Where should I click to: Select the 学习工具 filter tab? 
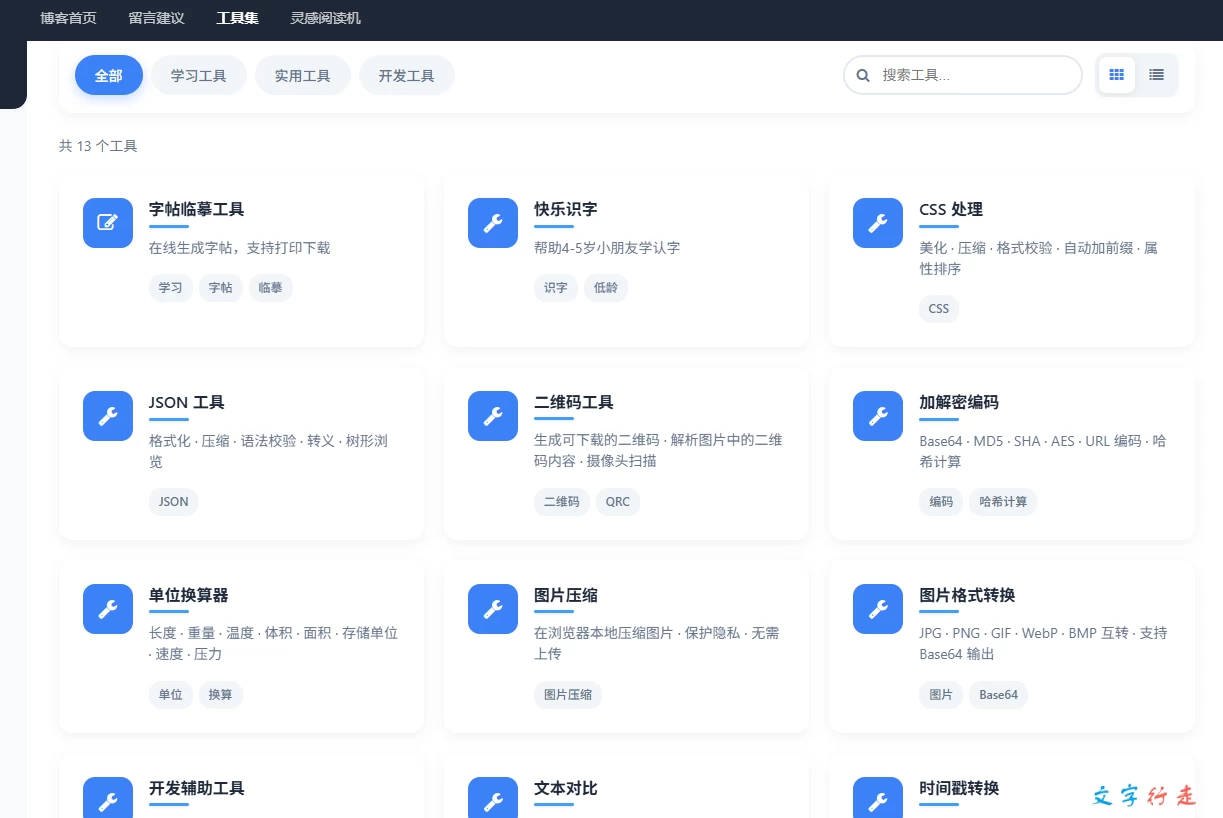(x=199, y=75)
